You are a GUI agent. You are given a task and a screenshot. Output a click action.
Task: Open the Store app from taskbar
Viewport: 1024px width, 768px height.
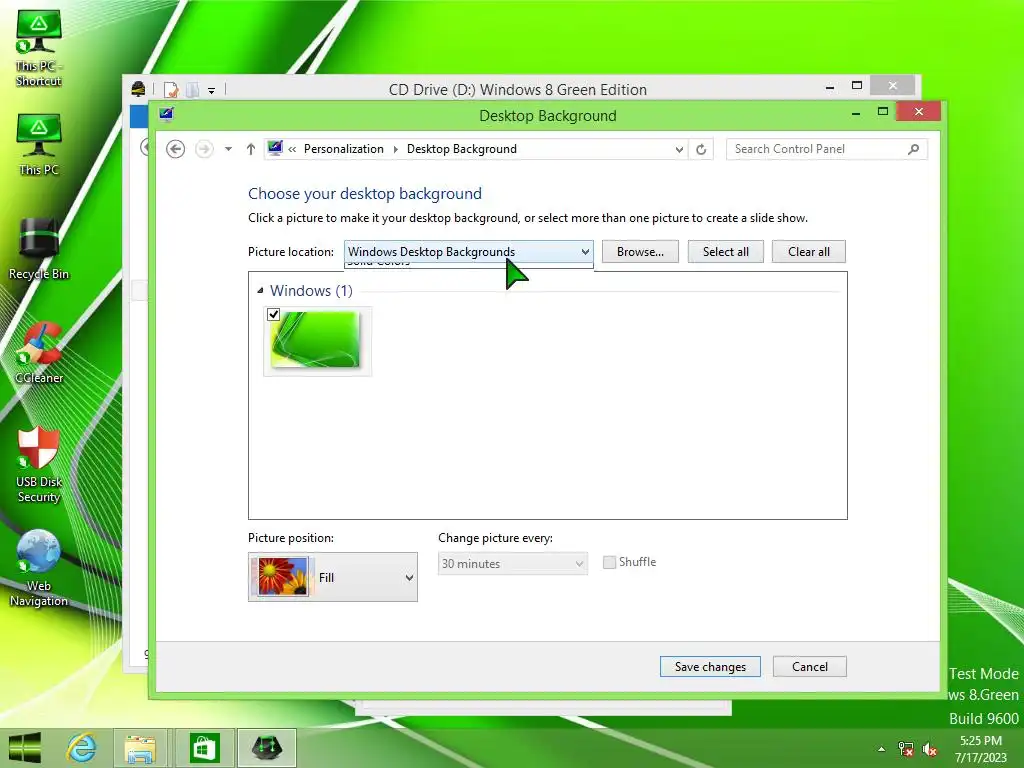coord(204,748)
